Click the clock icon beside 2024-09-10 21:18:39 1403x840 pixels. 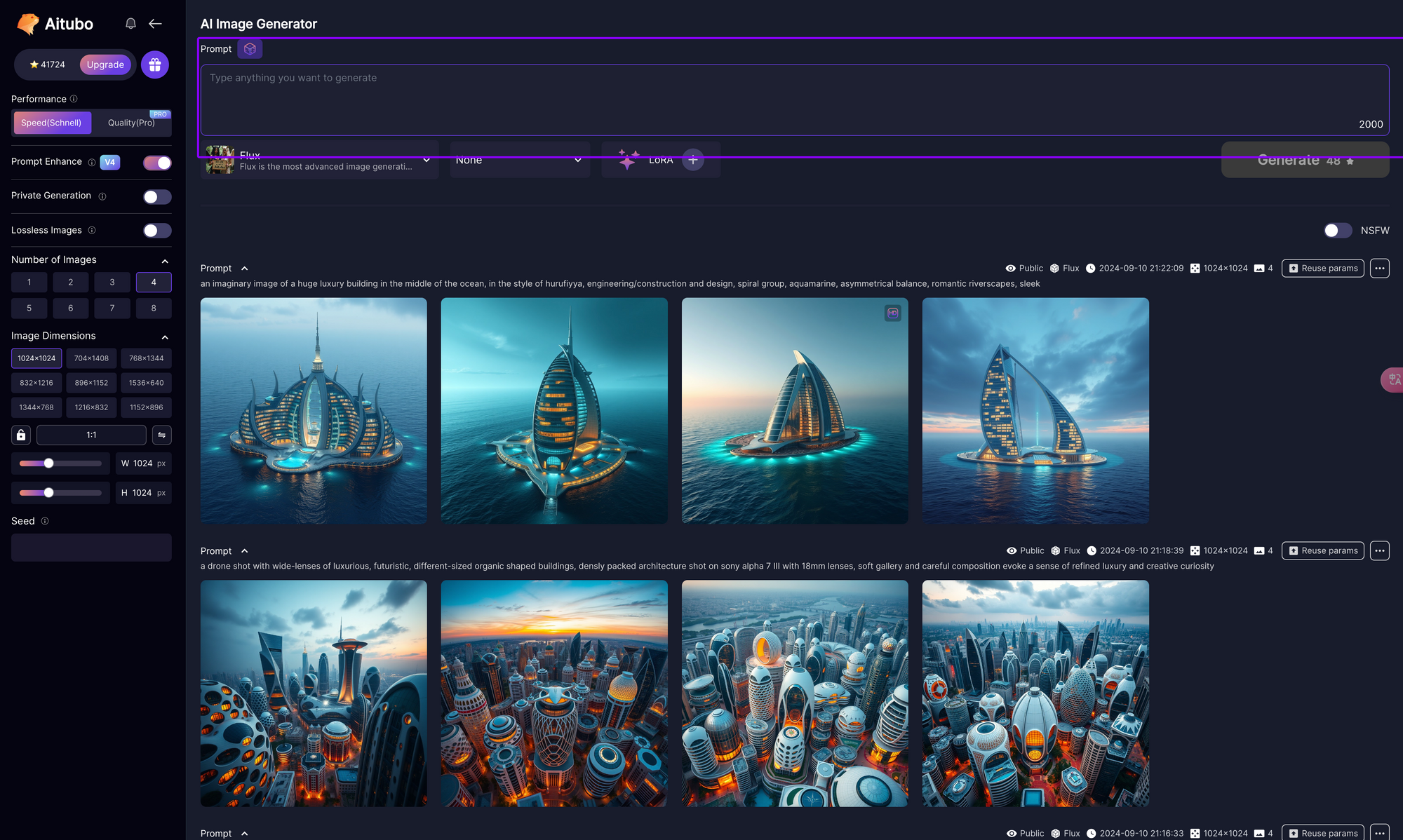pos(1092,551)
